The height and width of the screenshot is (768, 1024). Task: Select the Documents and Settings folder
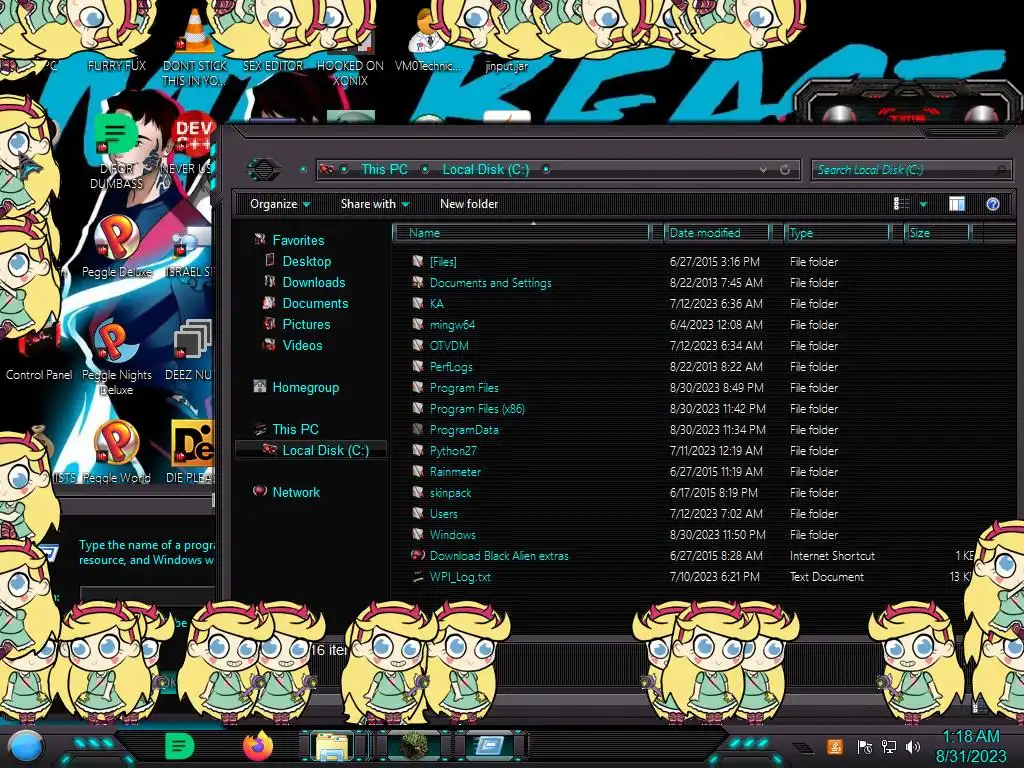click(x=490, y=283)
